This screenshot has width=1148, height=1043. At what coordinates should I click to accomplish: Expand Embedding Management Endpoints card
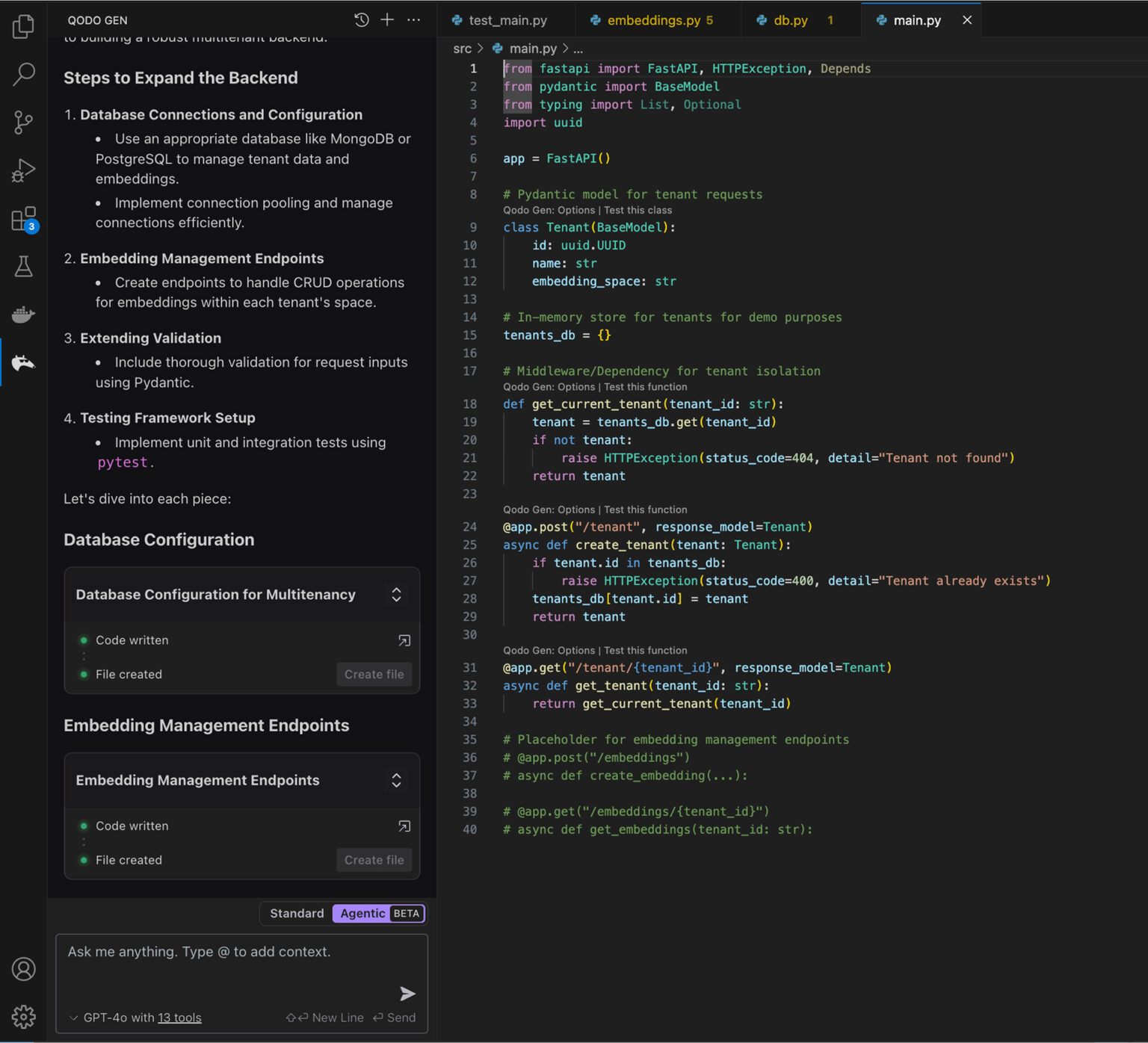point(396,780)
